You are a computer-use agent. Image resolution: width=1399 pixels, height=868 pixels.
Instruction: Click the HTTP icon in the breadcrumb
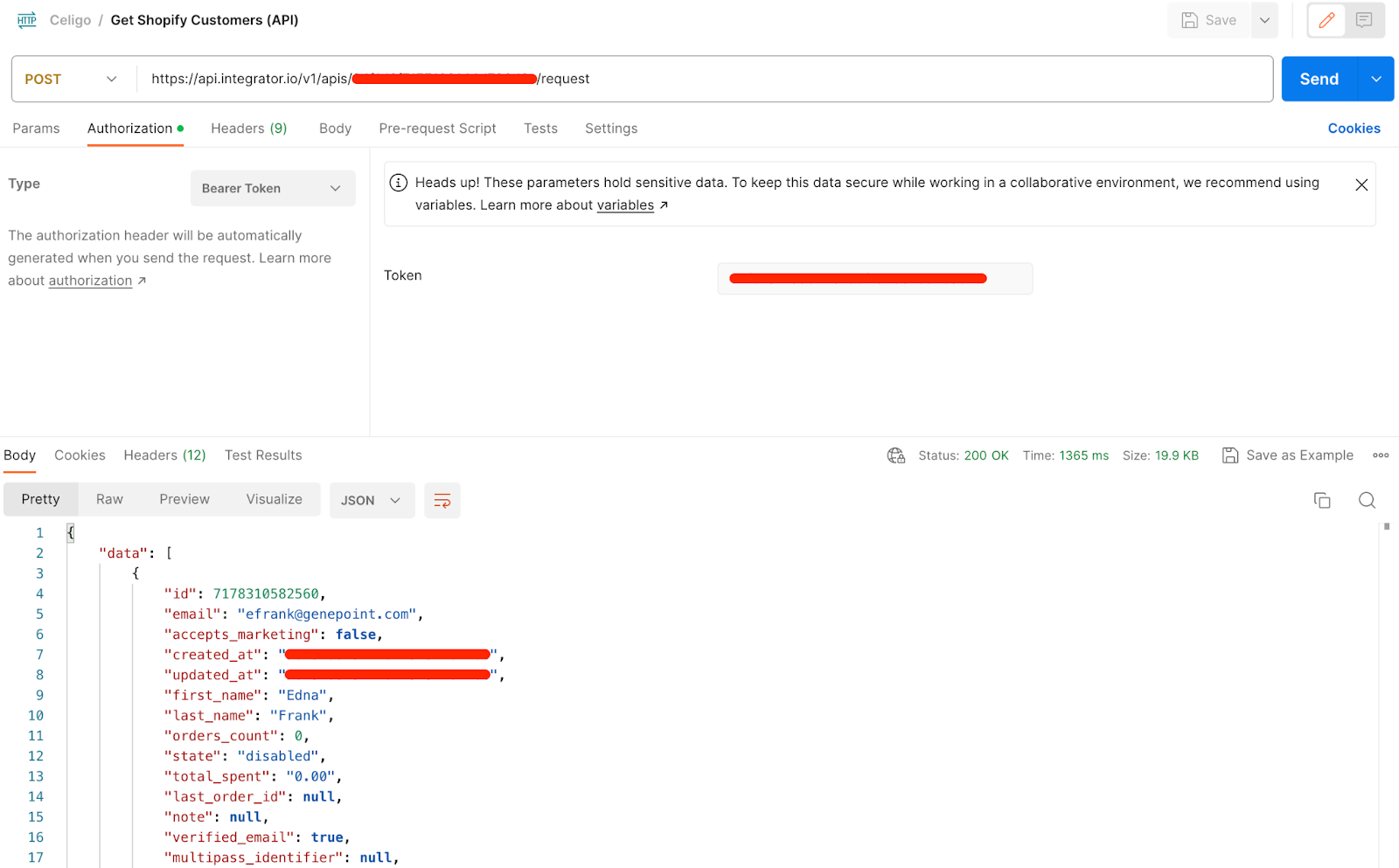click(26, 19)
